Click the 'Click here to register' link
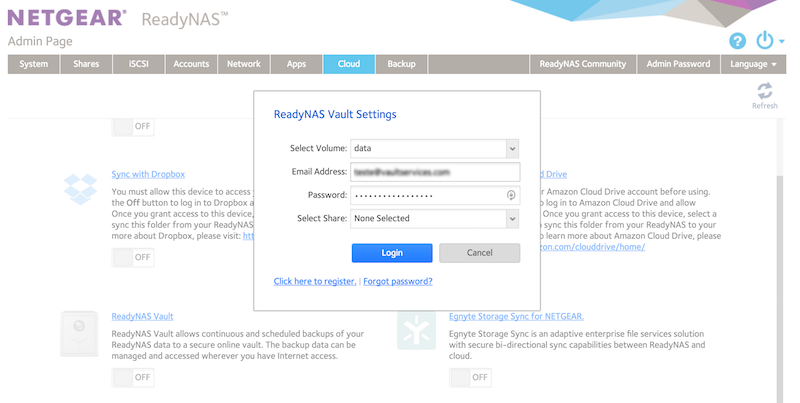 [315, 282]
